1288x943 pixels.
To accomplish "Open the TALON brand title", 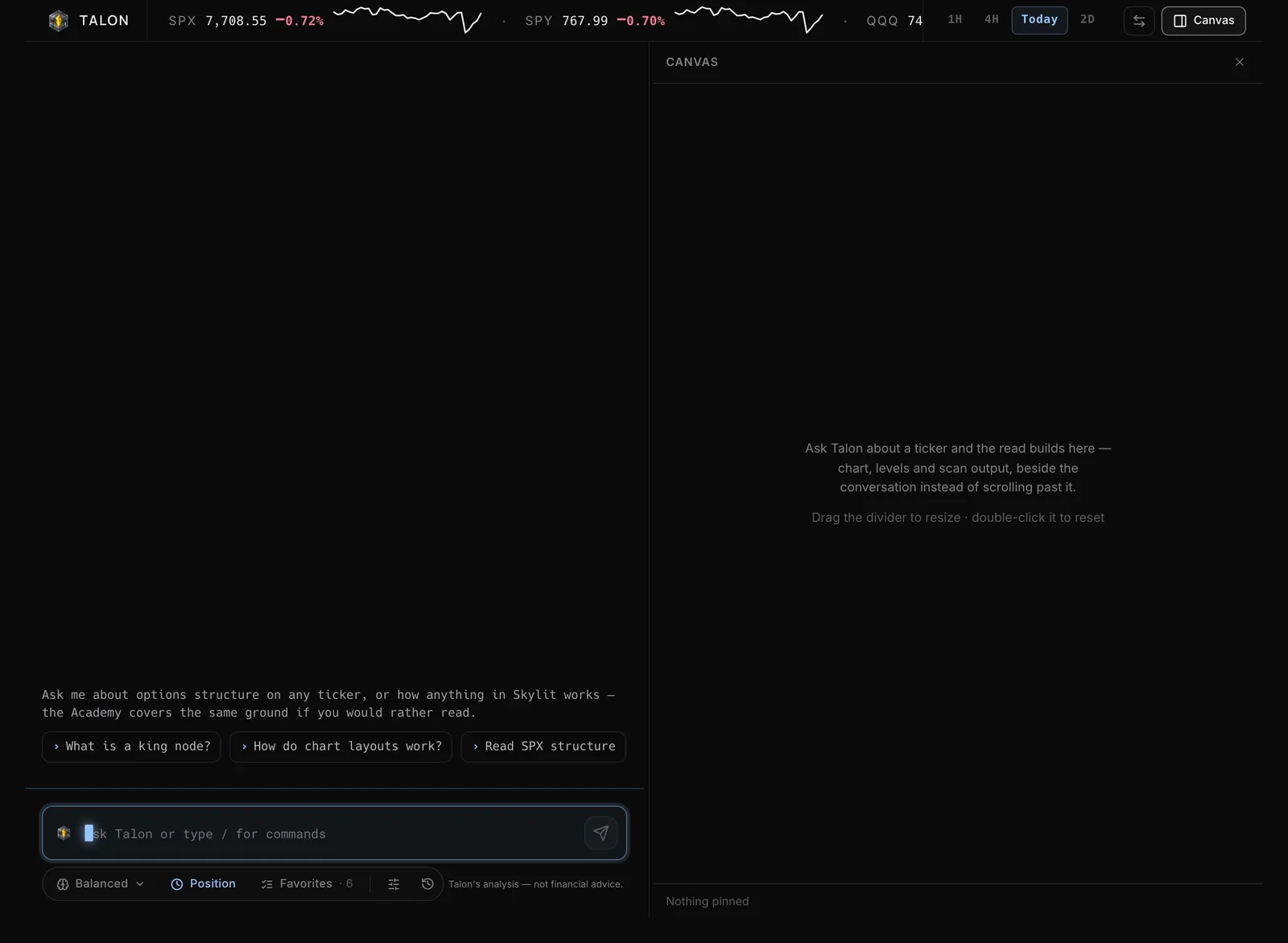I will pyautogui.click(x=104, y=21).
